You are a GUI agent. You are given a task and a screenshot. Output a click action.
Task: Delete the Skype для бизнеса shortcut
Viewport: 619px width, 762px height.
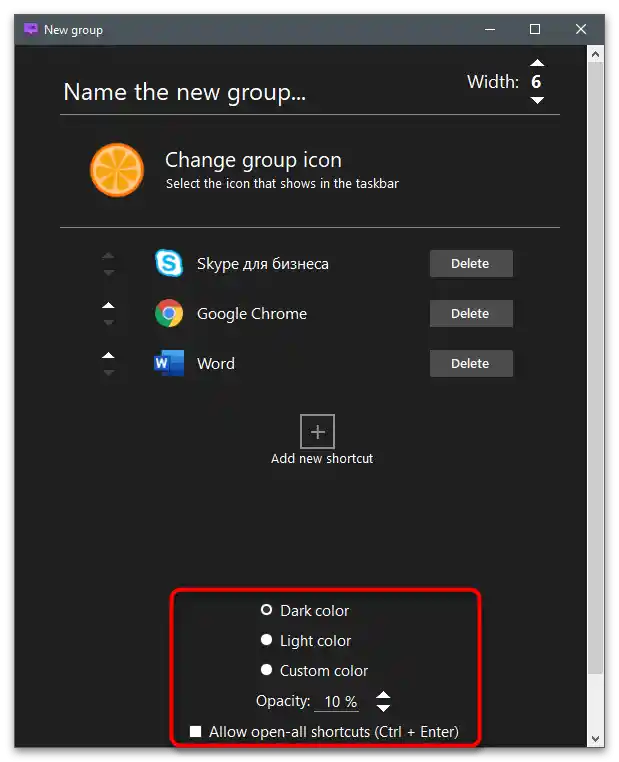471,263
